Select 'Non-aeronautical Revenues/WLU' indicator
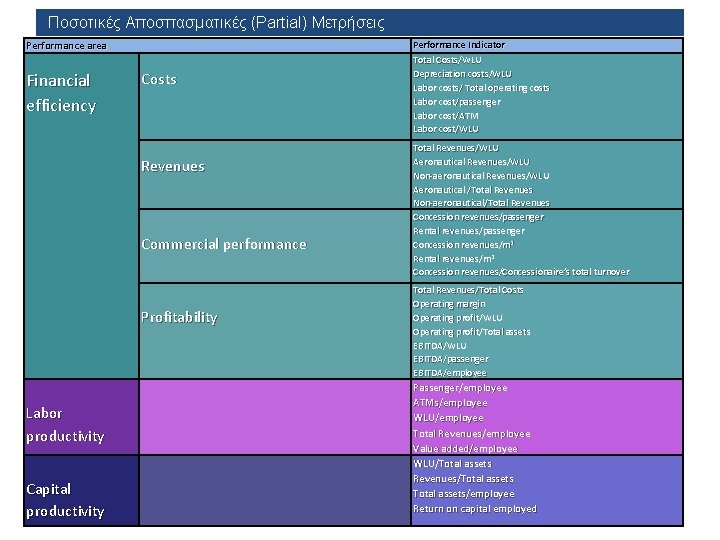Image resolution: width=720 pixels, height=540 pixels. (481, 176)
